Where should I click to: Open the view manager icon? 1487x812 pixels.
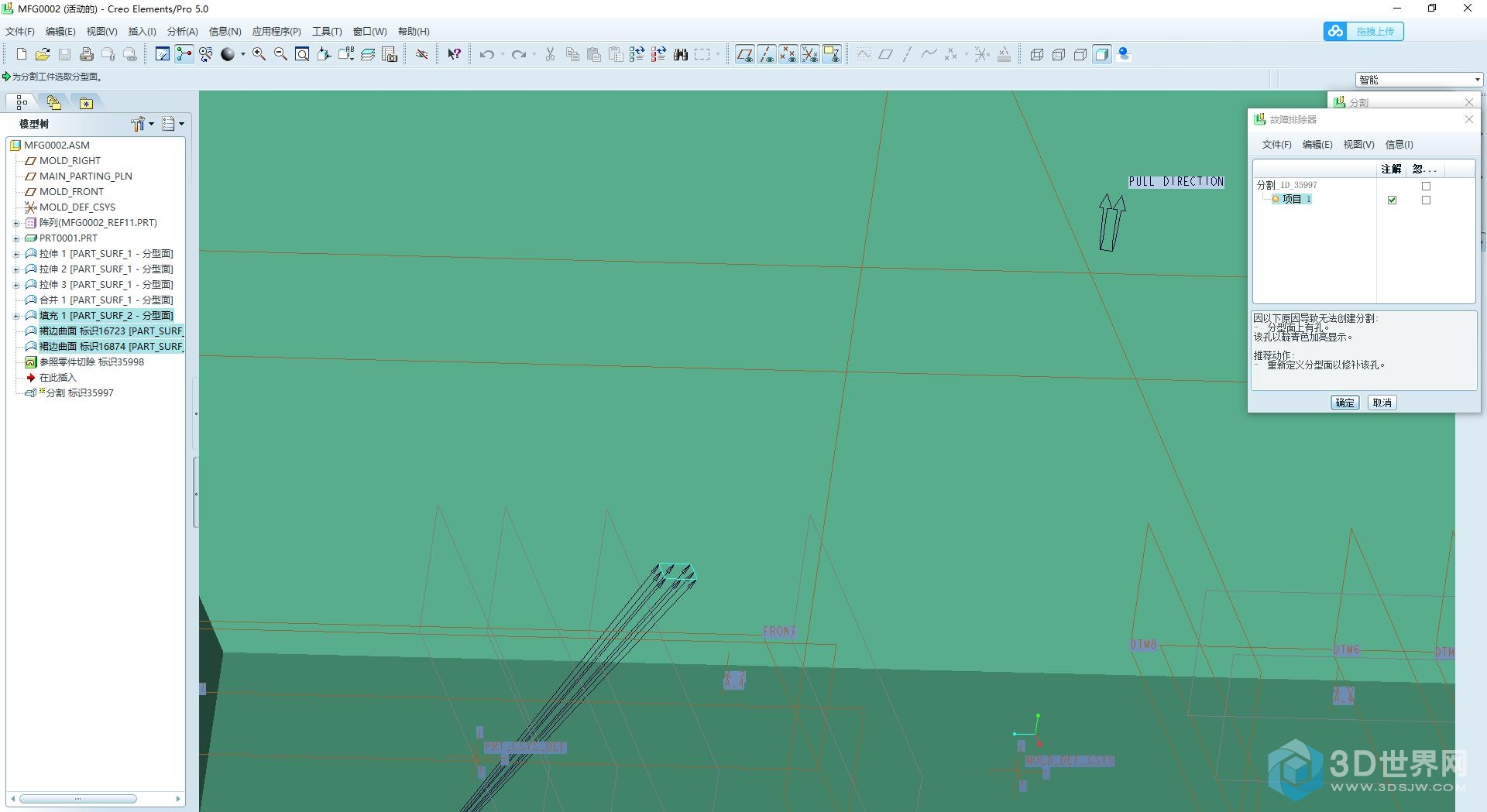click(390, 54)
